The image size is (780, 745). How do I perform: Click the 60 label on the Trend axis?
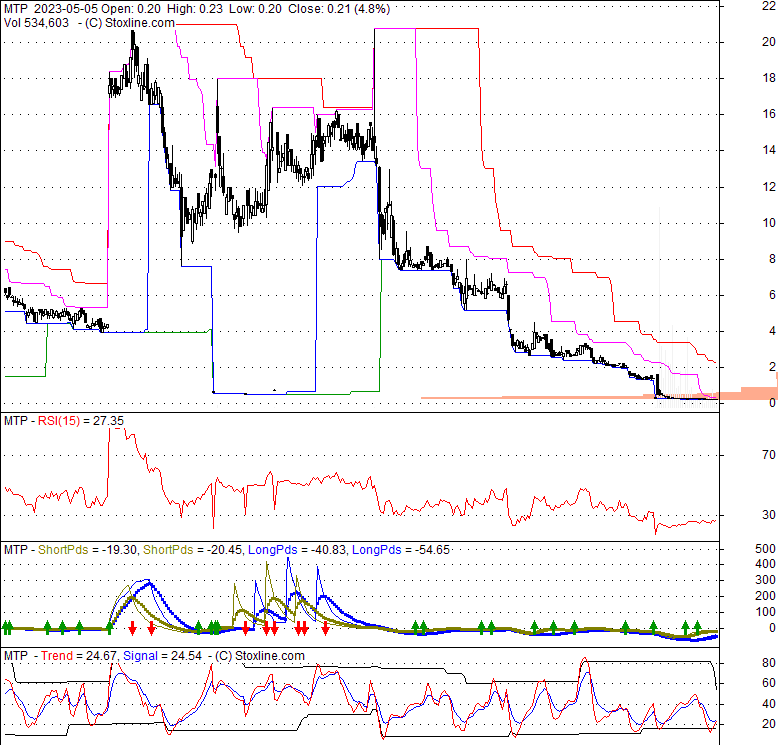click(x=768, y=683)
